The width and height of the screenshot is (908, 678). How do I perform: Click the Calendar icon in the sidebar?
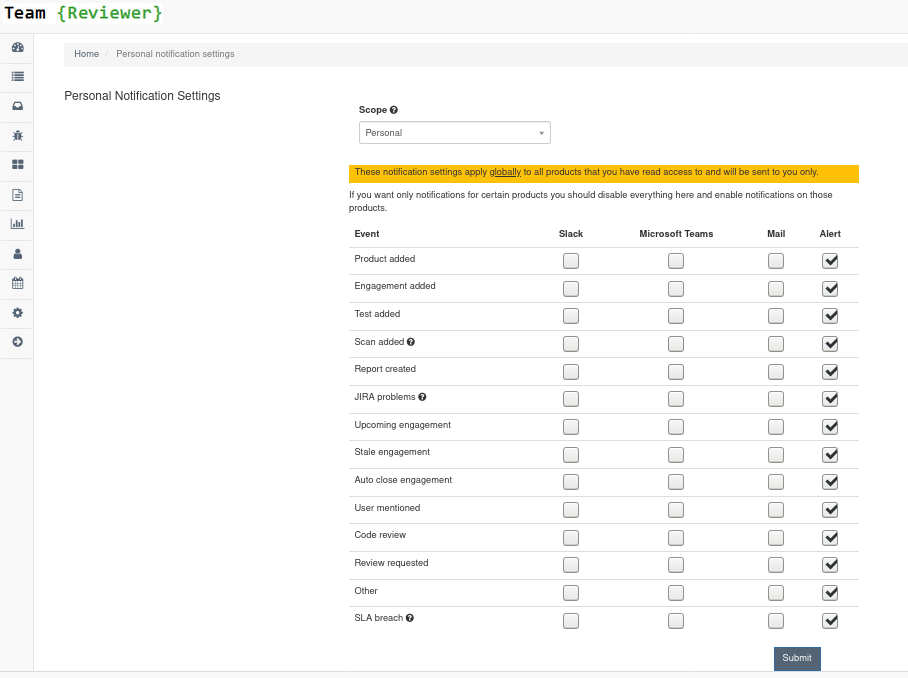pos(17,283)
